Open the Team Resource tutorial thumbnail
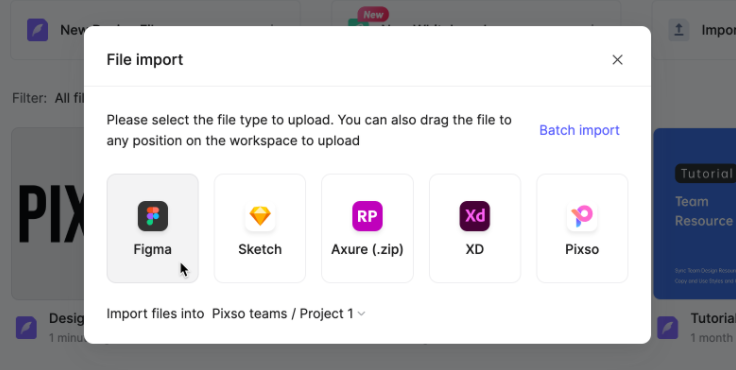Image resolution: width=736 pixels, height=370 pixels. tap(694, 214)
